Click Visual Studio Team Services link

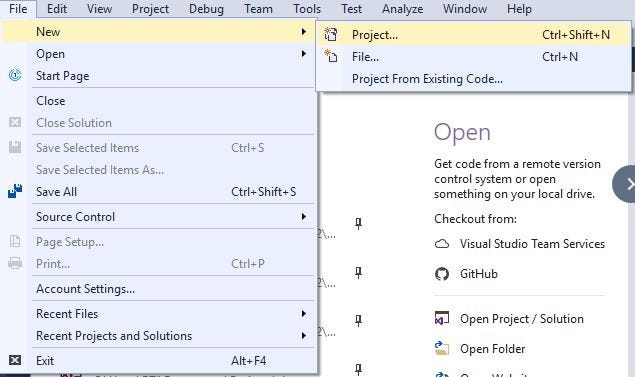click(532, 244)
